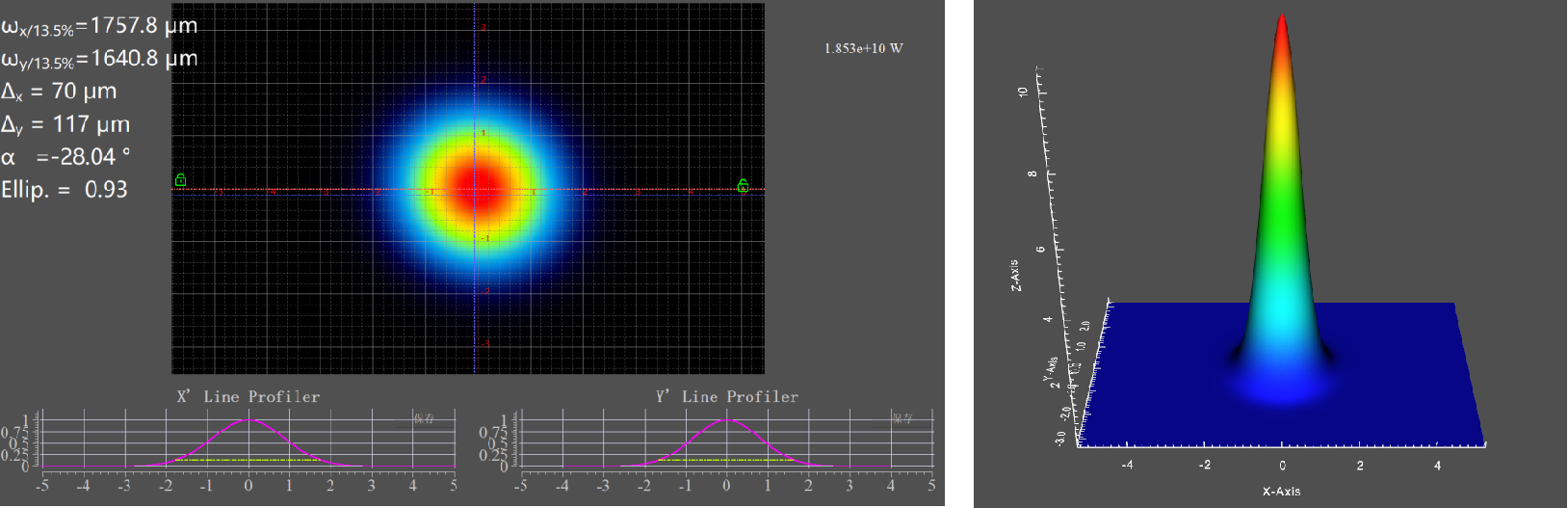
Task: Click 保存 in the X' Line Profiler
Action: coord(424,418)
